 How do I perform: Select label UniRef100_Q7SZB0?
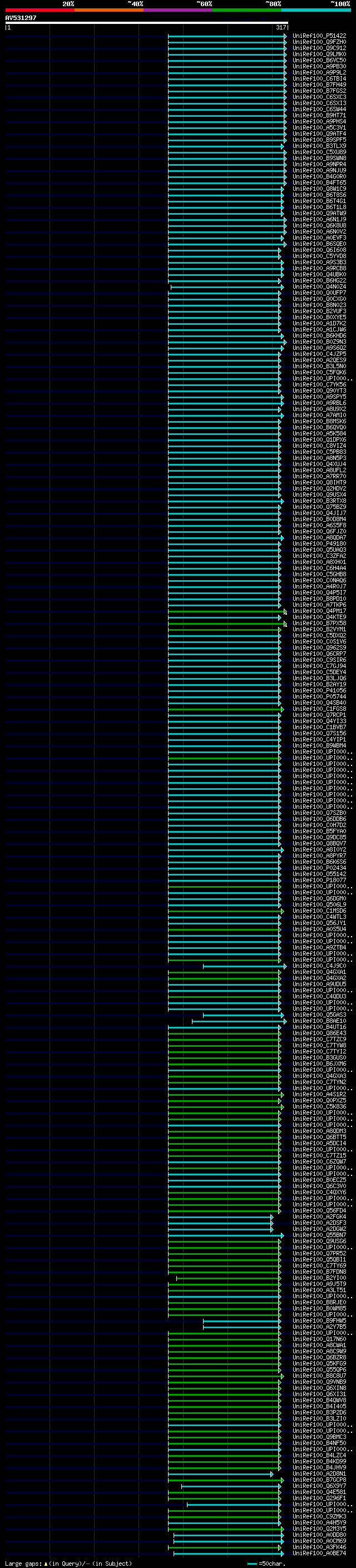[319, 813]
